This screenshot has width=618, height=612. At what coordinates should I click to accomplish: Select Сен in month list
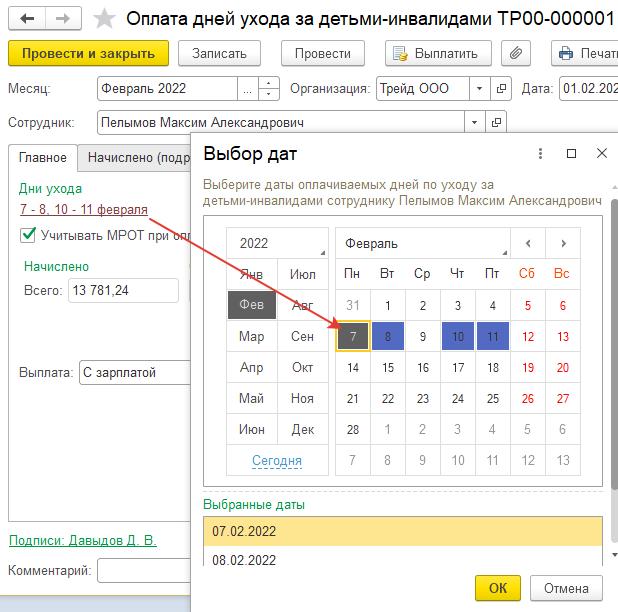coord(303,336)
